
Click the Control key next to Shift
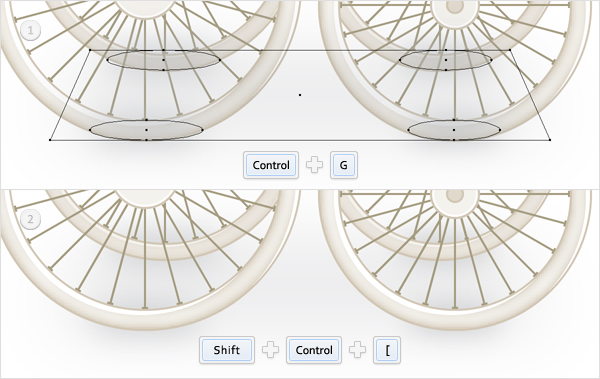(x=314, y=350)
